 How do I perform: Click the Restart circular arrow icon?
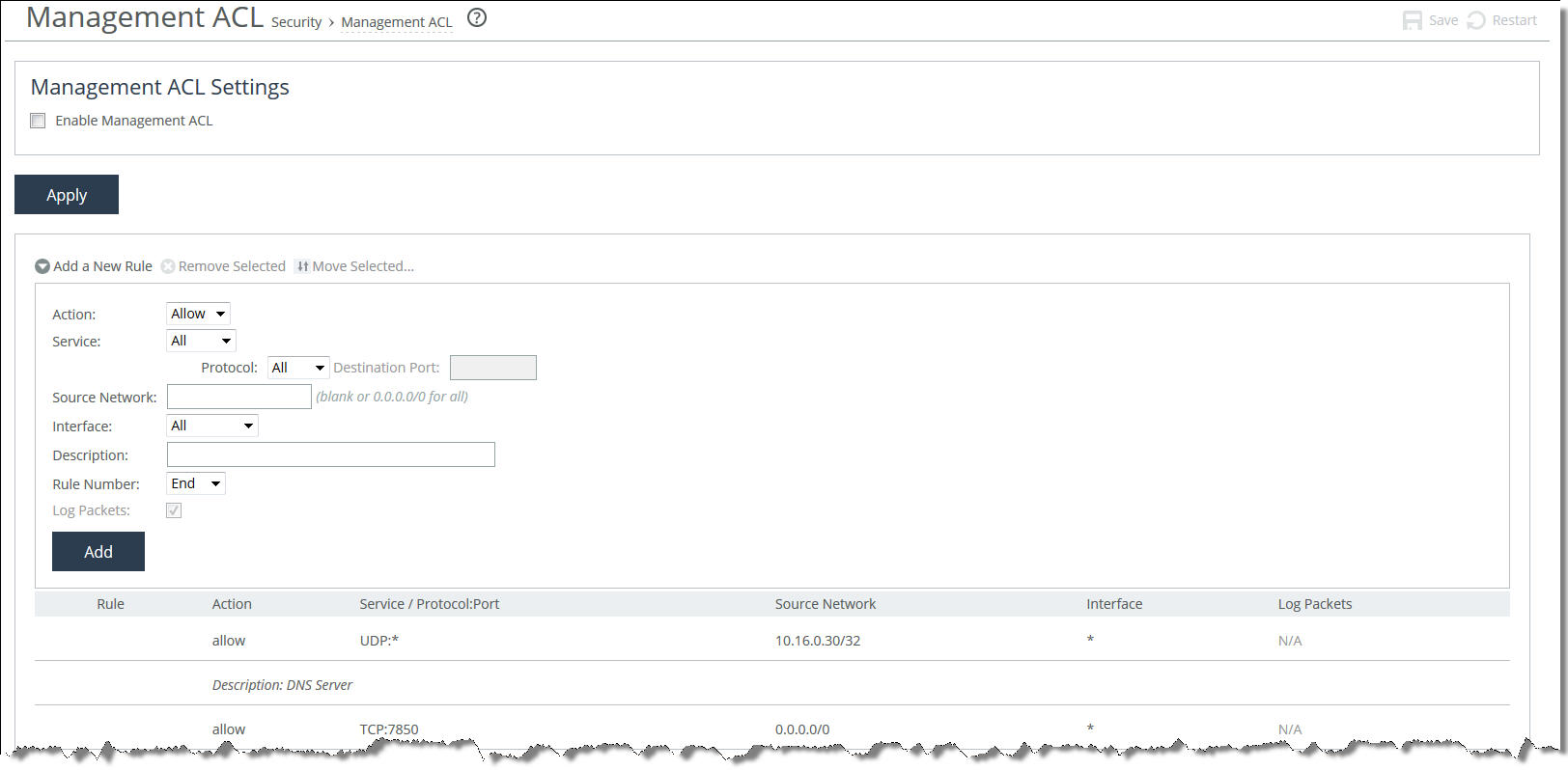pos(1476,20)
